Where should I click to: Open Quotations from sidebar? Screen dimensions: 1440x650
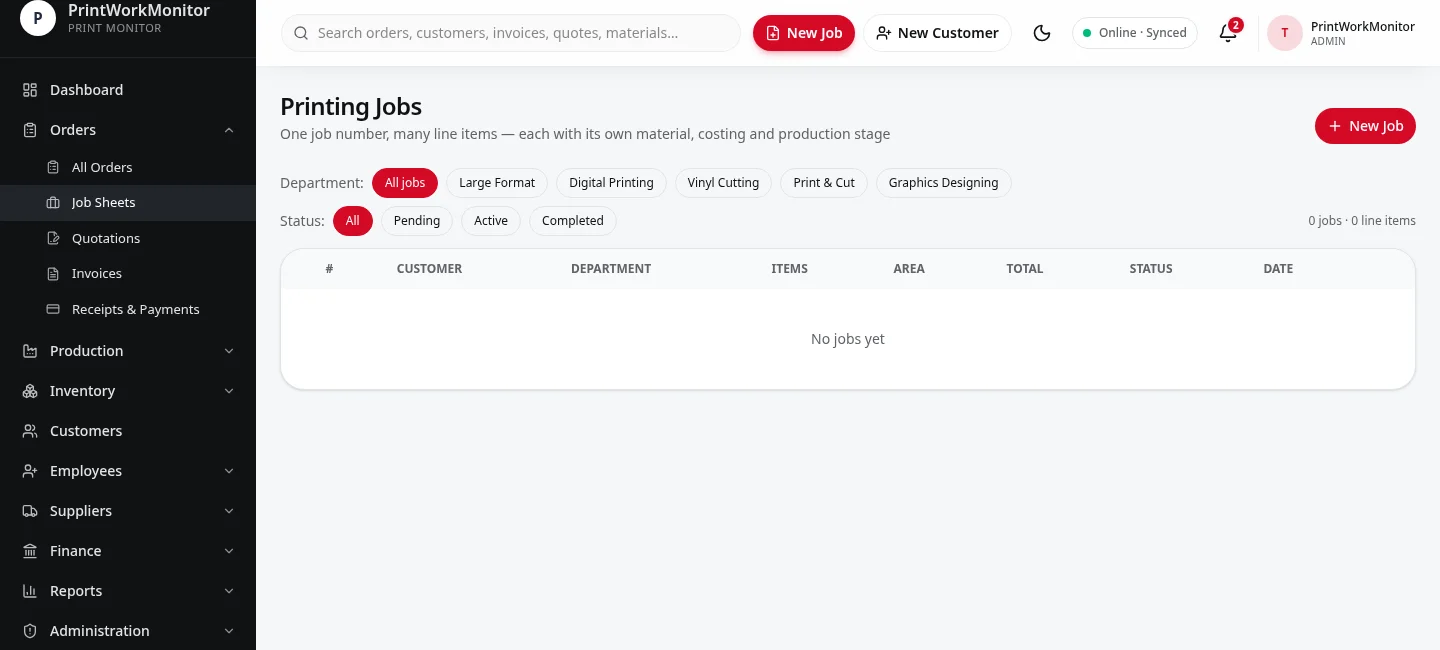[128, 238]
